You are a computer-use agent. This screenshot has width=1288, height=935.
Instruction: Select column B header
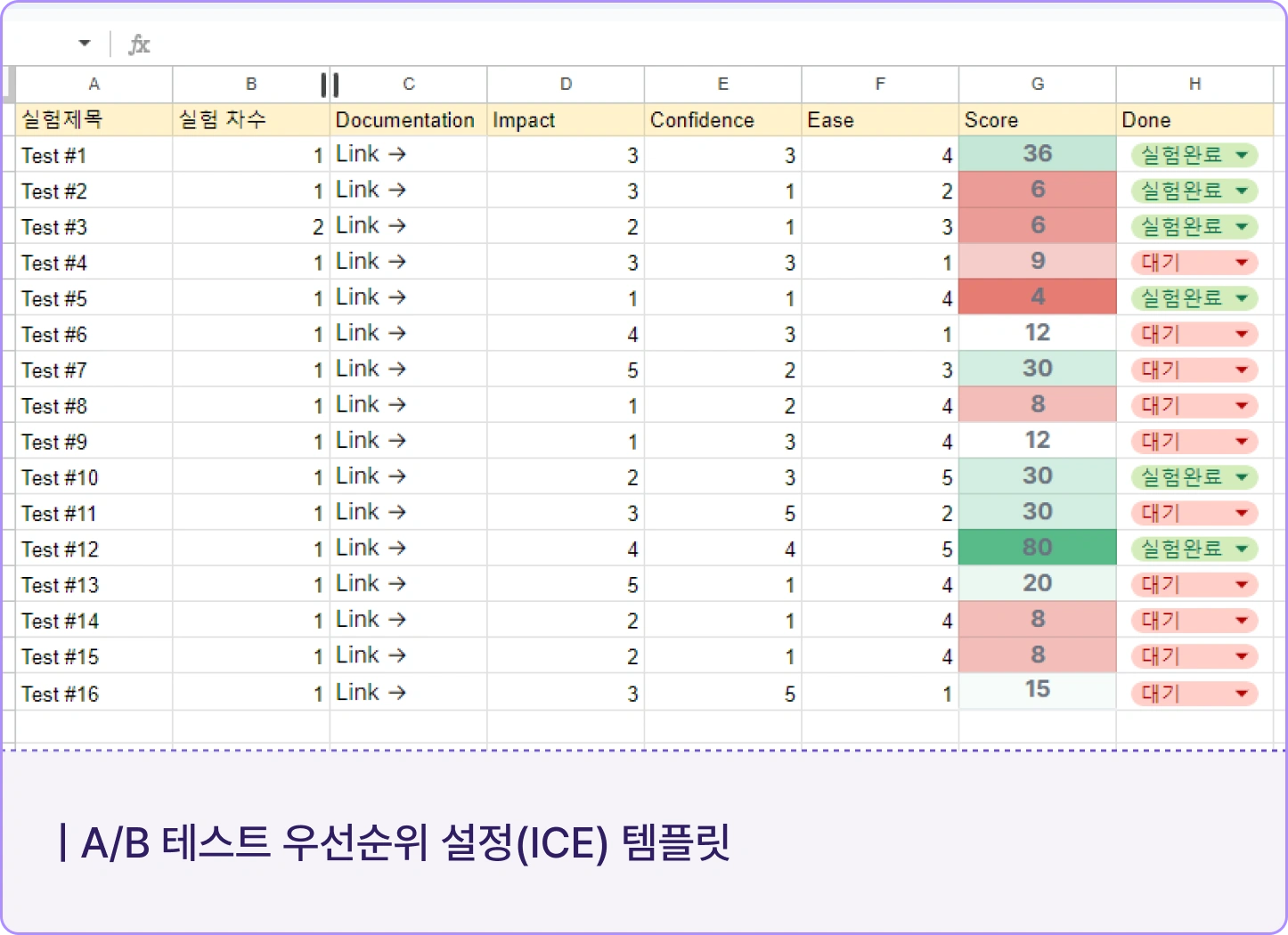tap(251, 85)
